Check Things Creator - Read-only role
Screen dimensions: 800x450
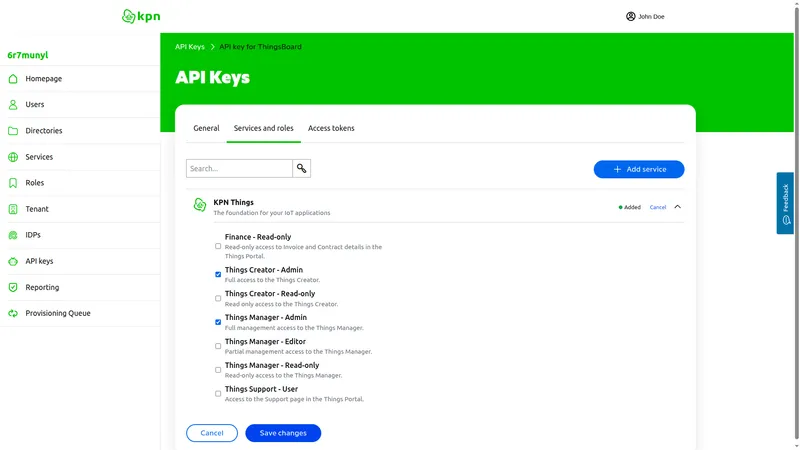click(x=218, y=298)
